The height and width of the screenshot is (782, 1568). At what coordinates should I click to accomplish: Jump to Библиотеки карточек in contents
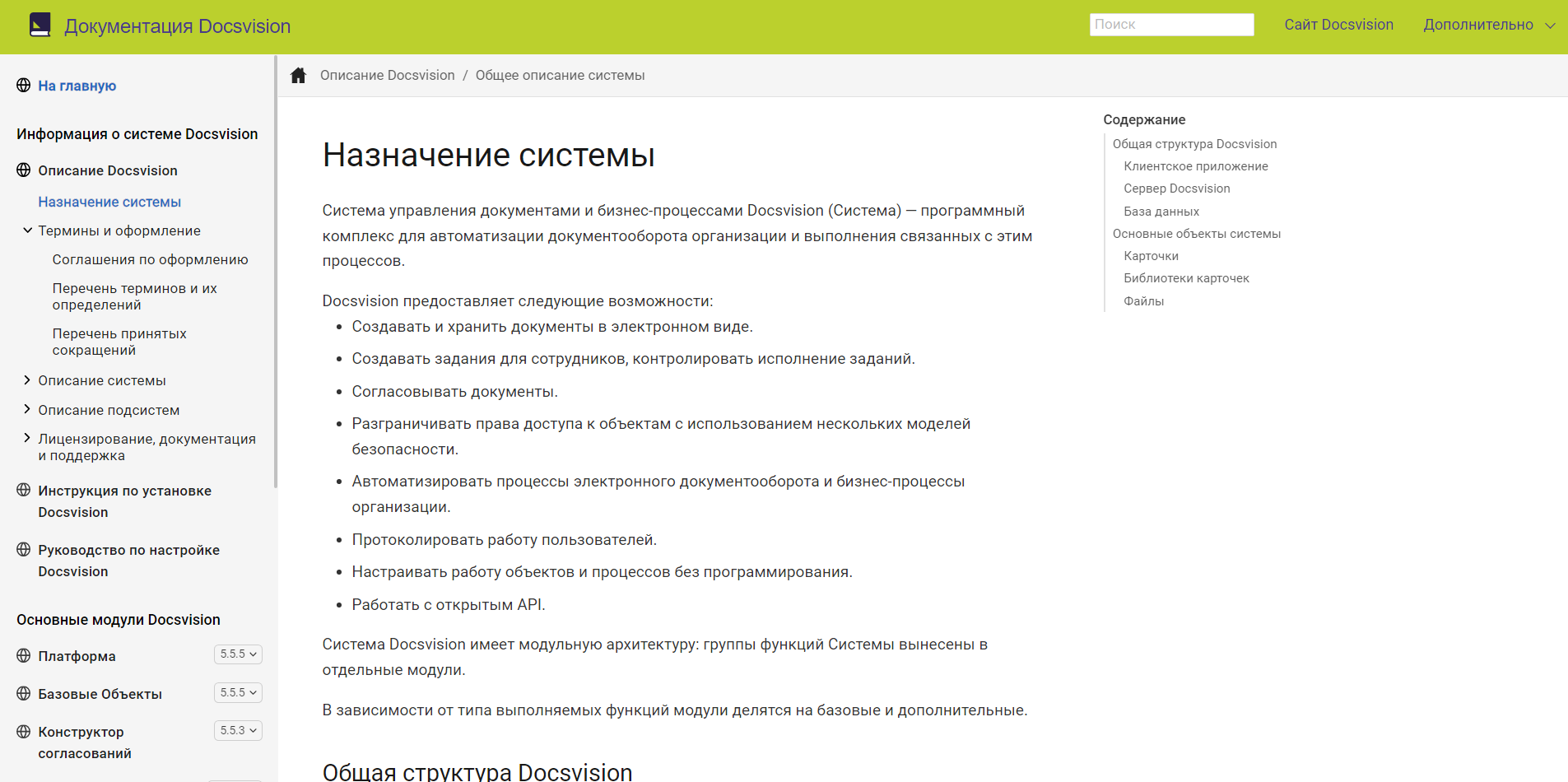coord(1186,278)
